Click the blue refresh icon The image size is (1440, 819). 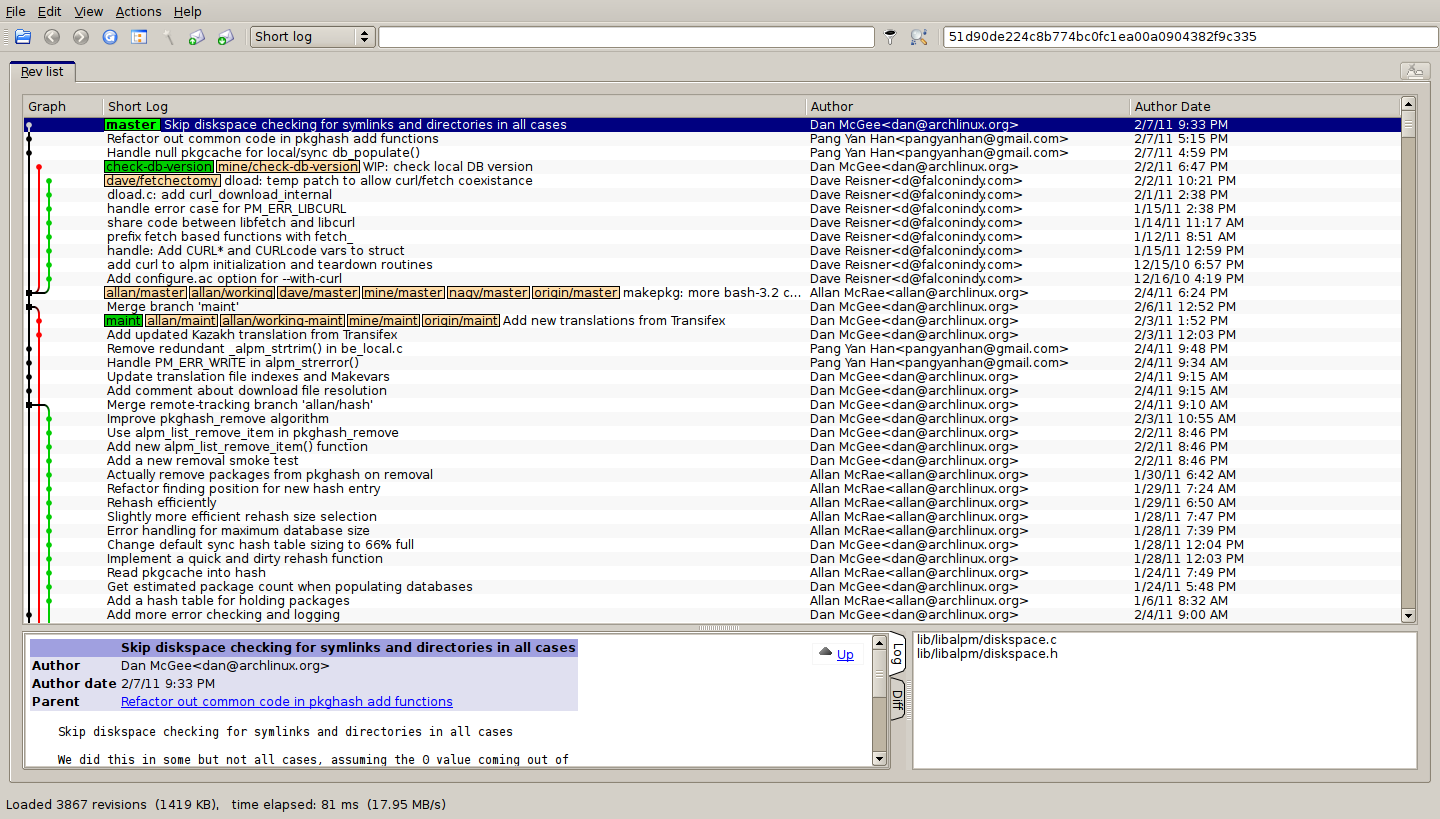110,37
